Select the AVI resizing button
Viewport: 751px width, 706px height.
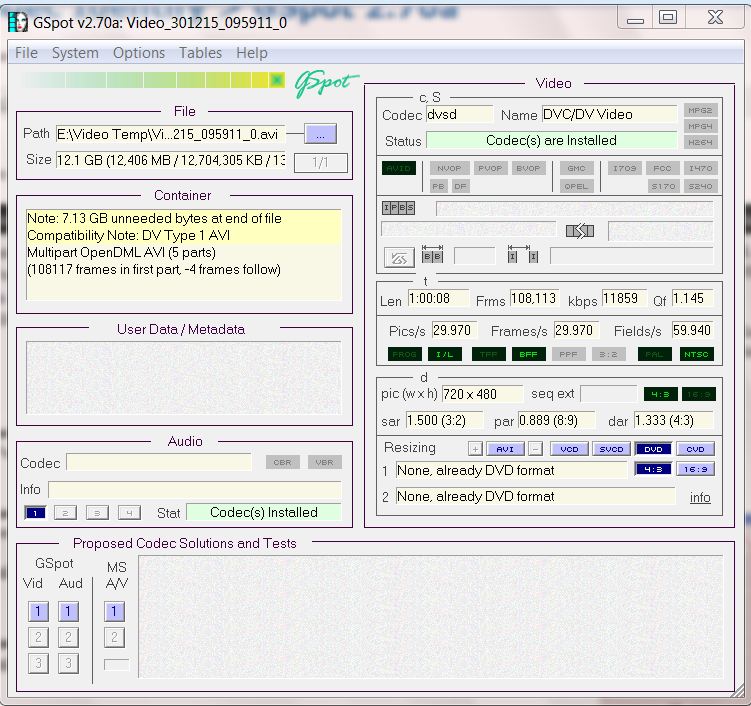tap(505, 449)
